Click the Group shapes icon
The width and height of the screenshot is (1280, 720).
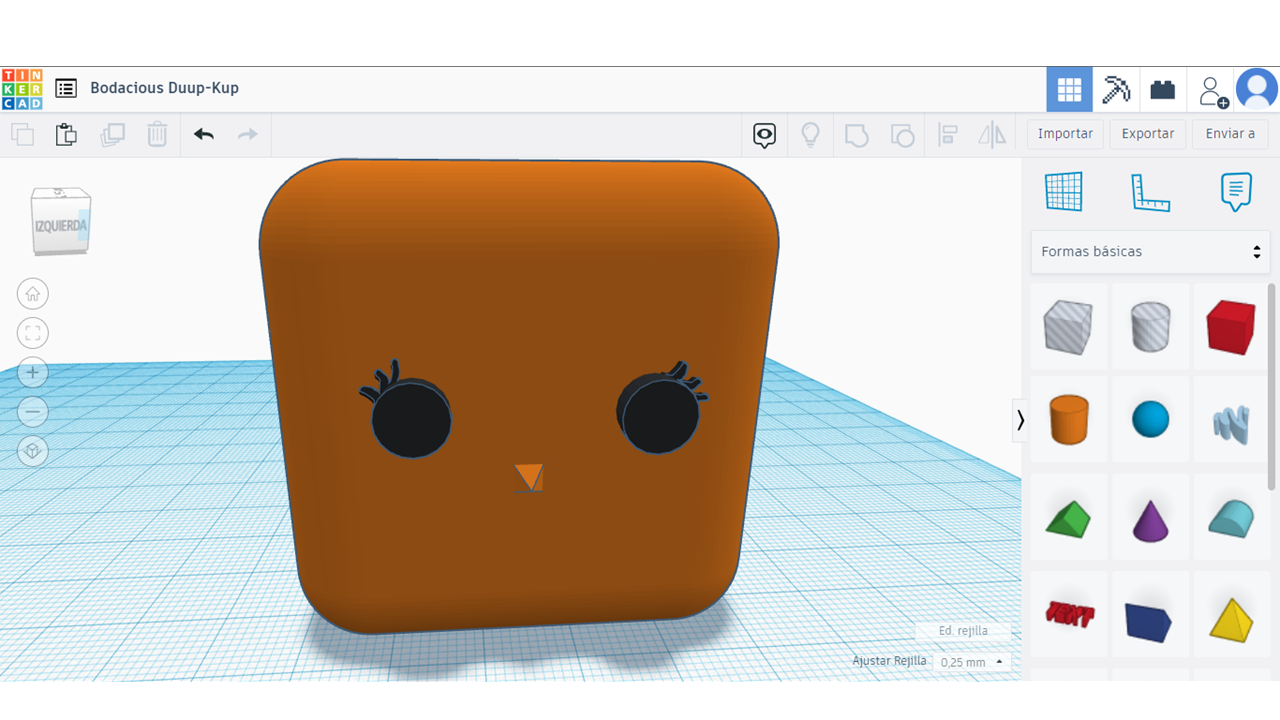856,135
